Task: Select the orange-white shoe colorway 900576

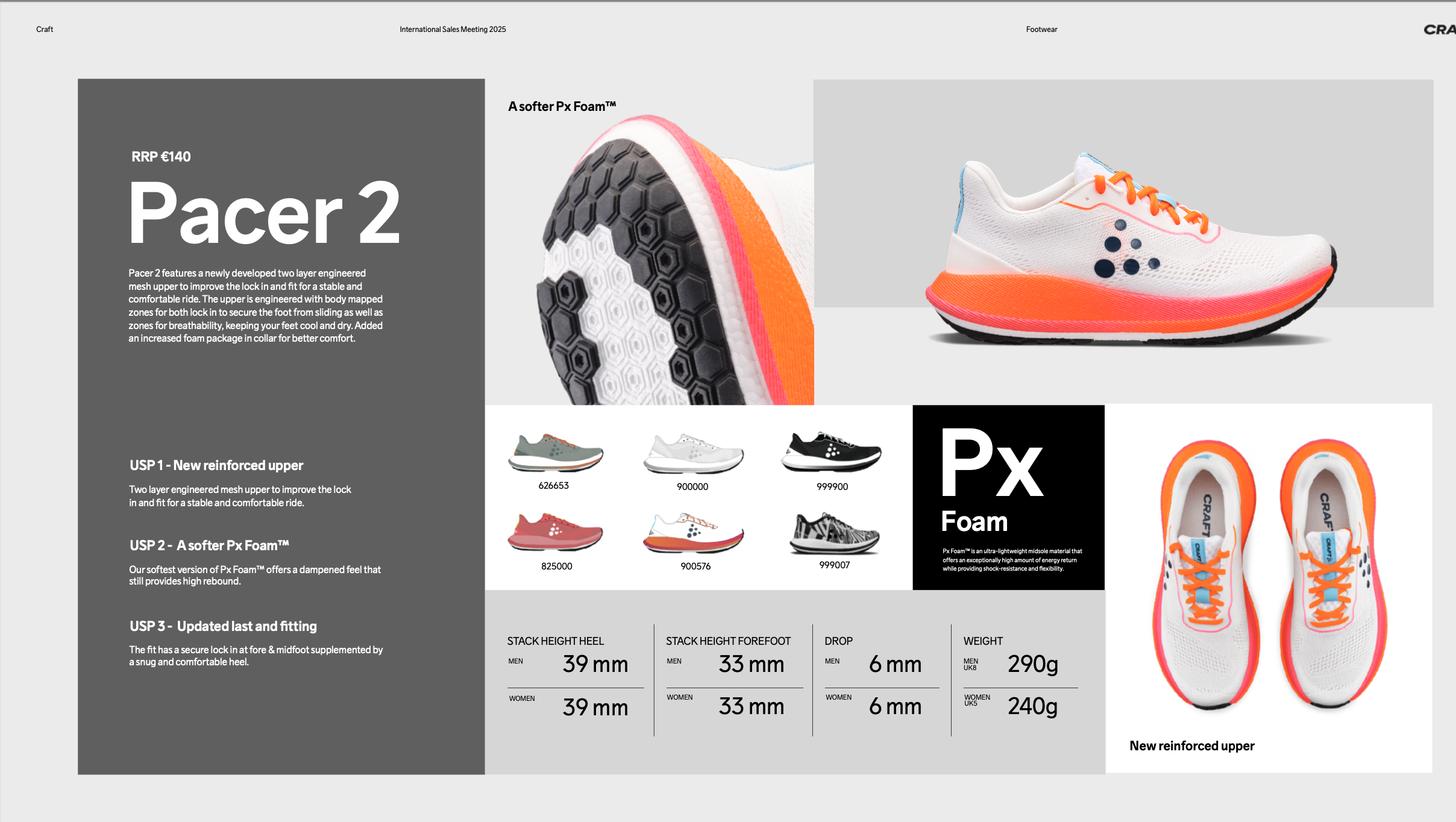Action: coord(694,534)
